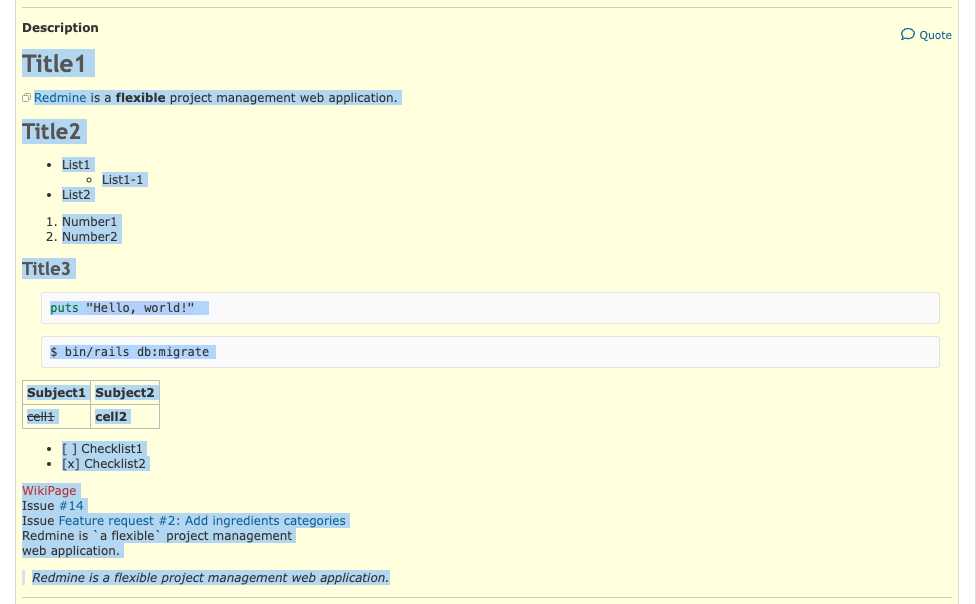976x604 pixels.
Task: Click the Checklist2 item
Action: (104, 464)
